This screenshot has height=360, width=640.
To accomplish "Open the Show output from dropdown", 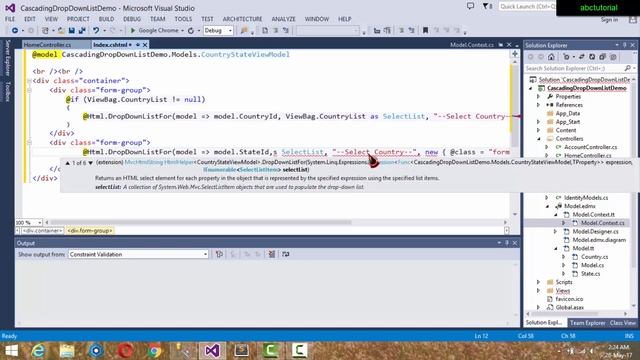I will pyautogui.click(x=205, y=254).
